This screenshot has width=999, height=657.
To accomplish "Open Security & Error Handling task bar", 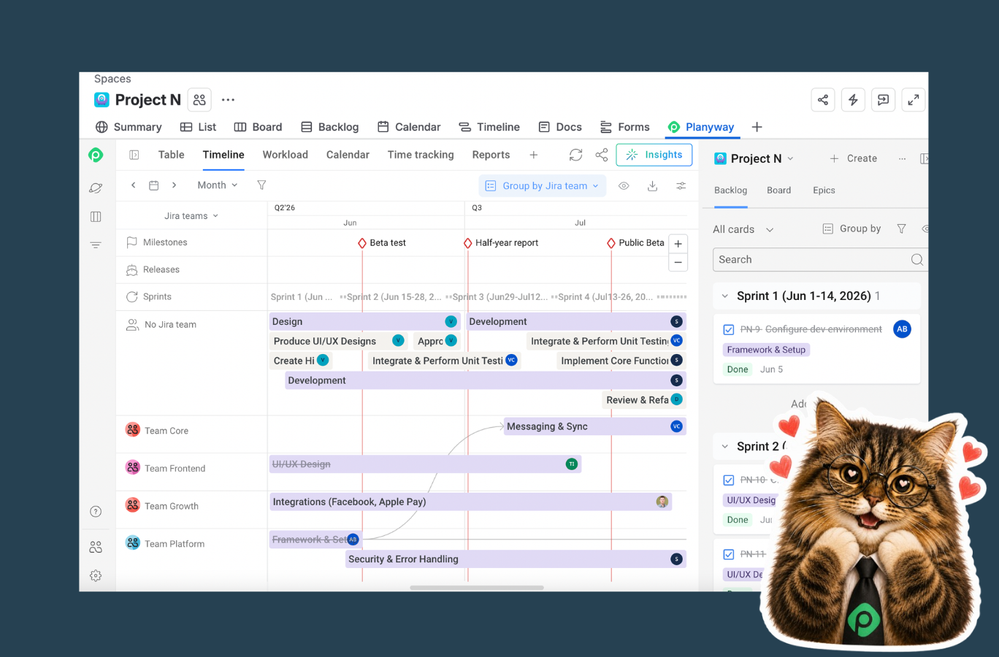I will point(516,559).
